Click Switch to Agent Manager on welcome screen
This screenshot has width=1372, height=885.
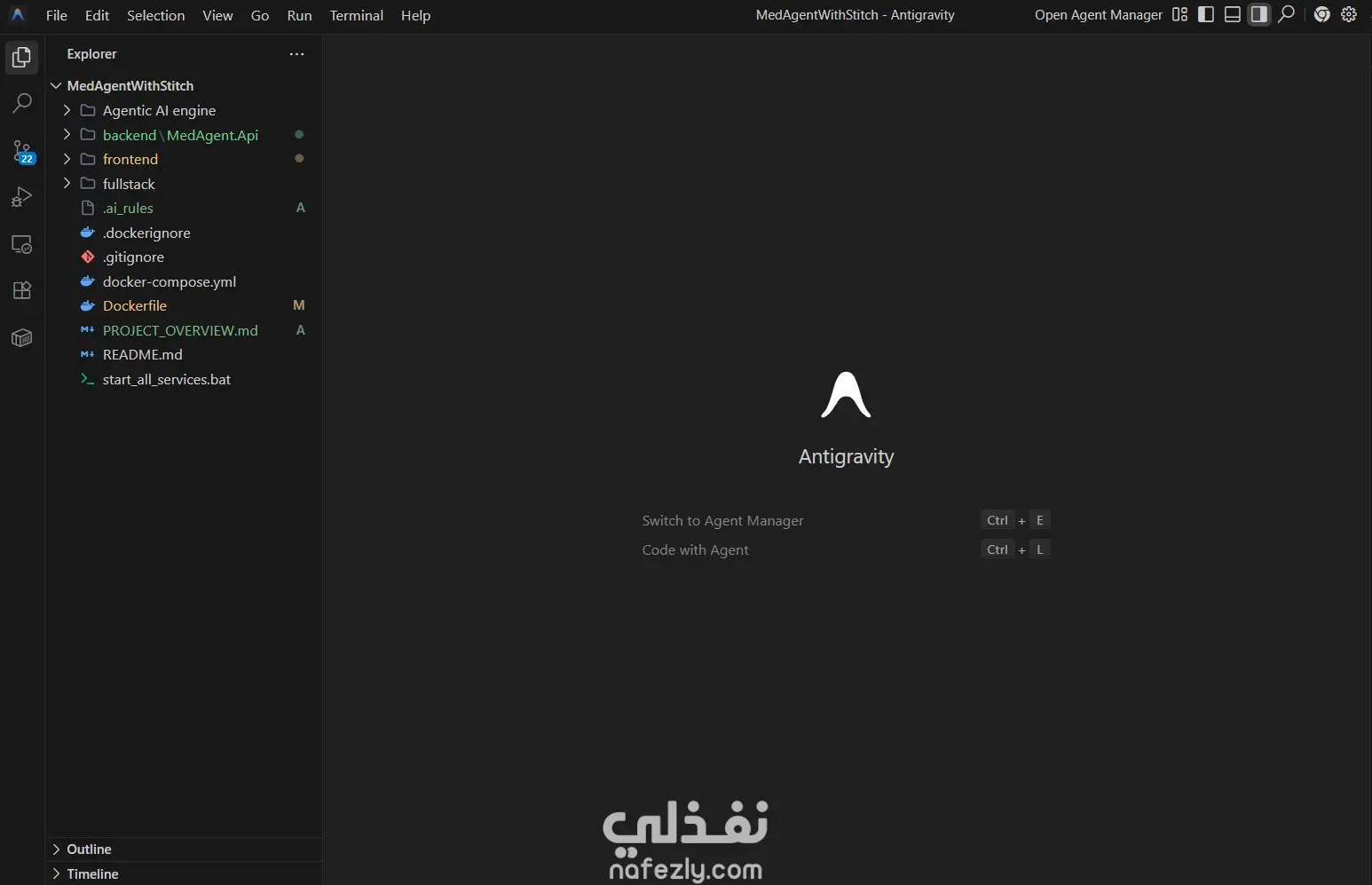click(x=722, y=521)
